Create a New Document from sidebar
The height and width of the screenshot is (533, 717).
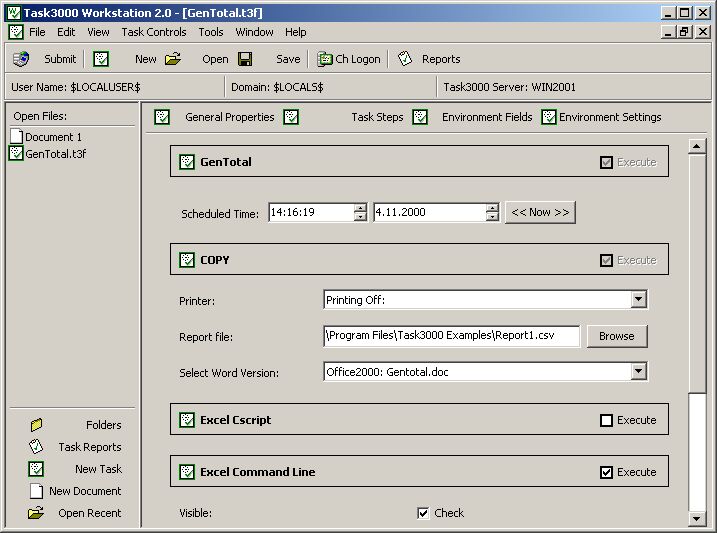point(37,491)
